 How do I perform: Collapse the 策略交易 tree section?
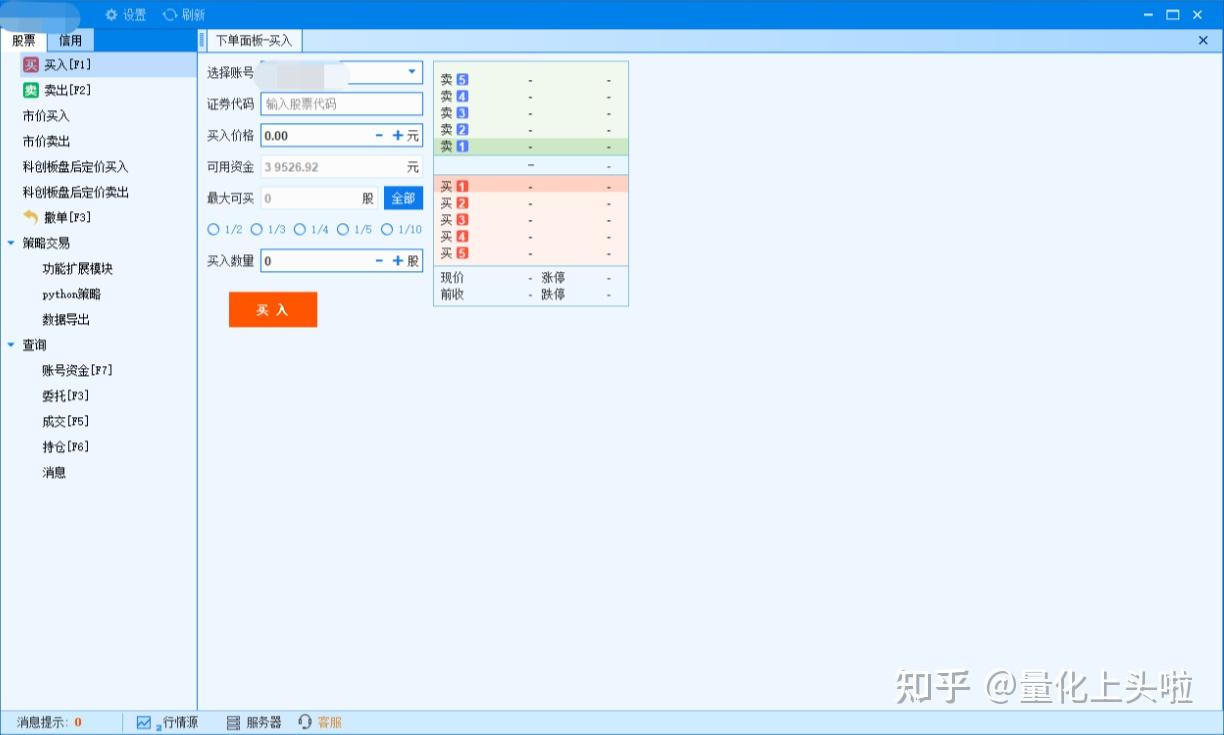[x=11, y=242]
